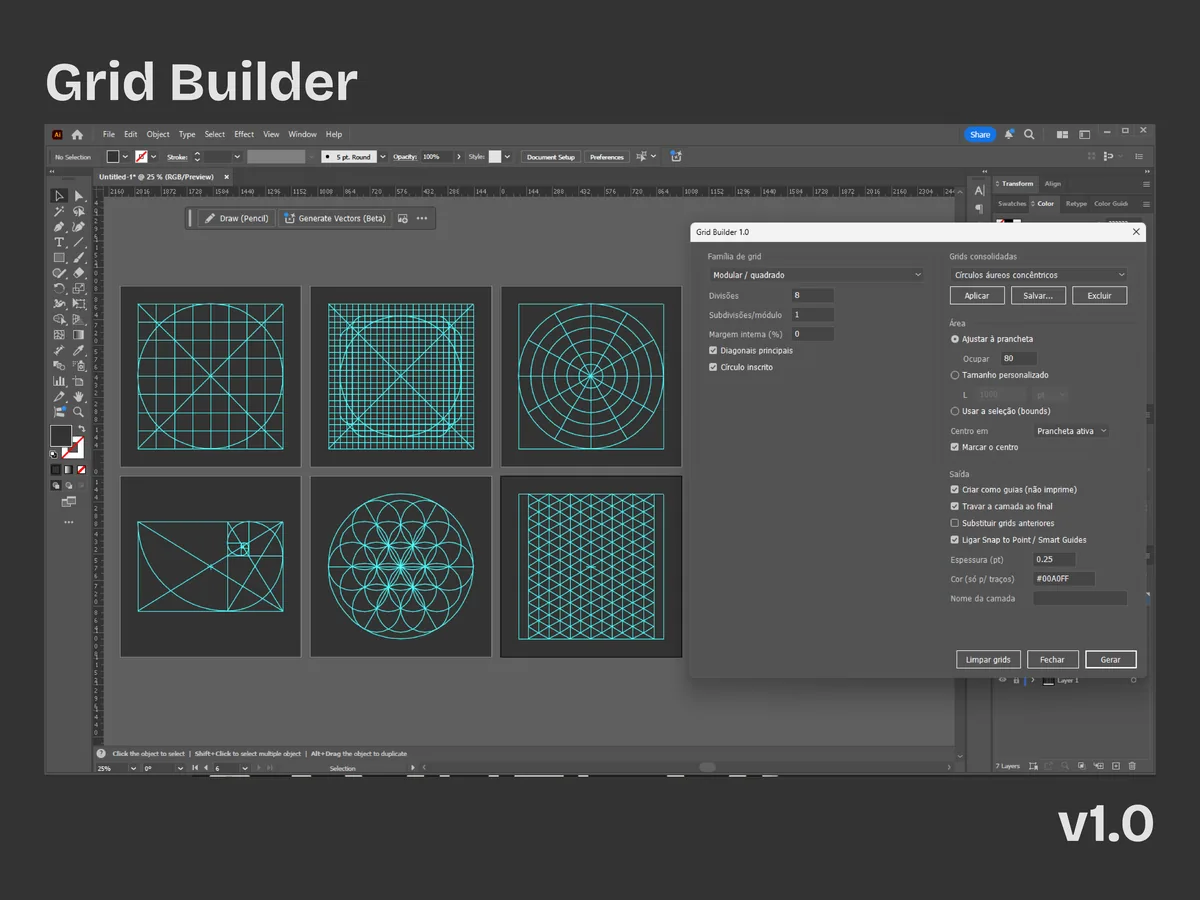The width and height of the screenshot is (1200, 900).
Task: Switch to the Swatches tab
Action: [1012, 204]
